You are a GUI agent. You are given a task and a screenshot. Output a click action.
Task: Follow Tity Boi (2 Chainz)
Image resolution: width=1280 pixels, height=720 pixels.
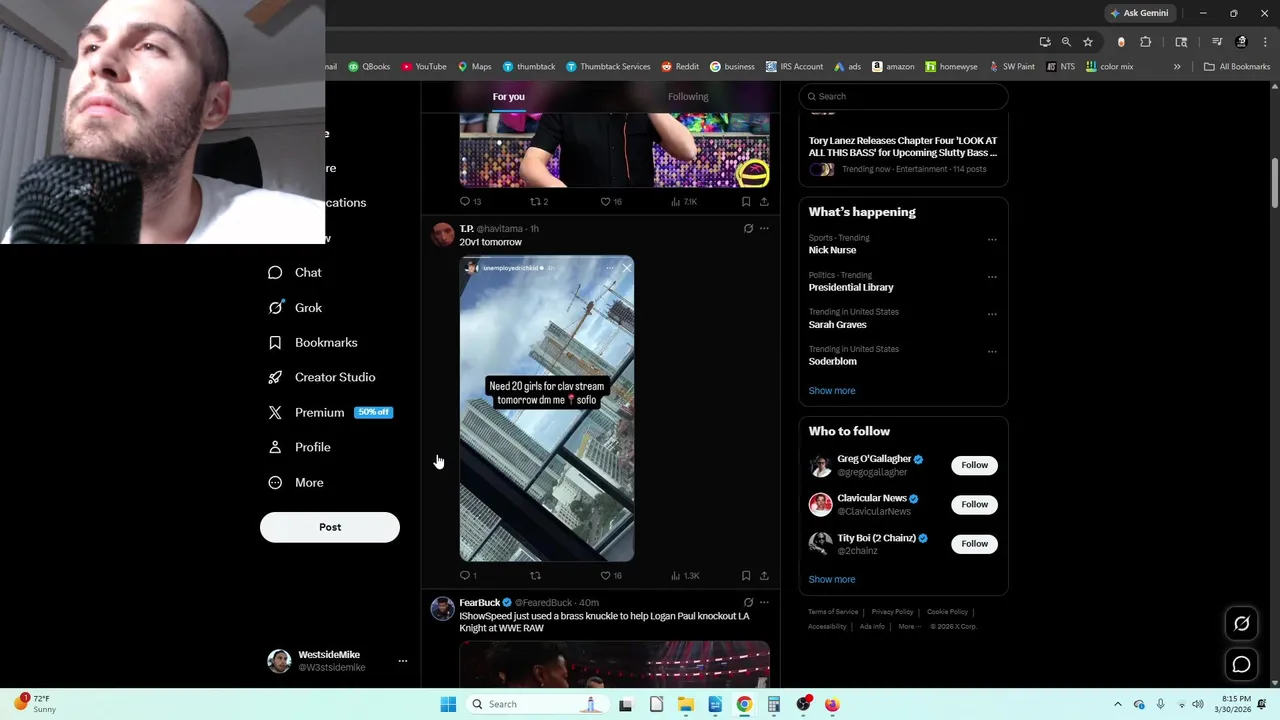(x=975, y=544)
